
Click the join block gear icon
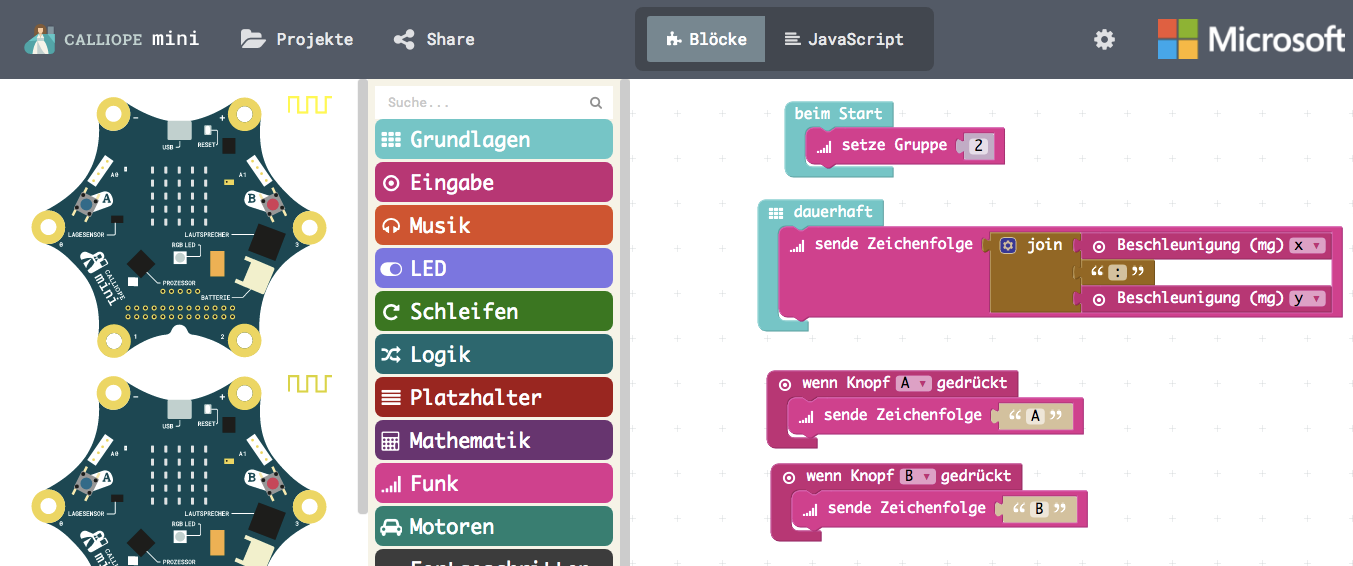click(x=1008, y=245)
